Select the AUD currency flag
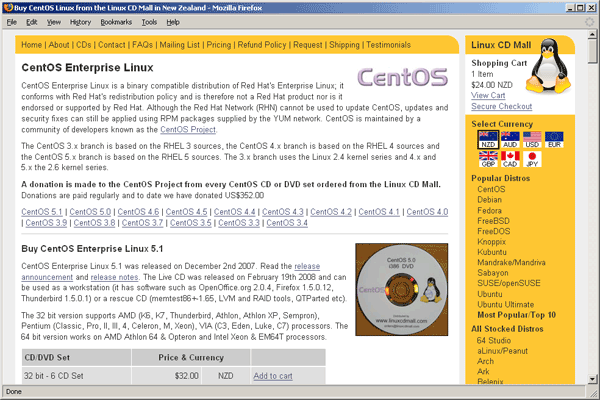Image resolution: width=600 pixels, height=400 pixels. (510, 139)
